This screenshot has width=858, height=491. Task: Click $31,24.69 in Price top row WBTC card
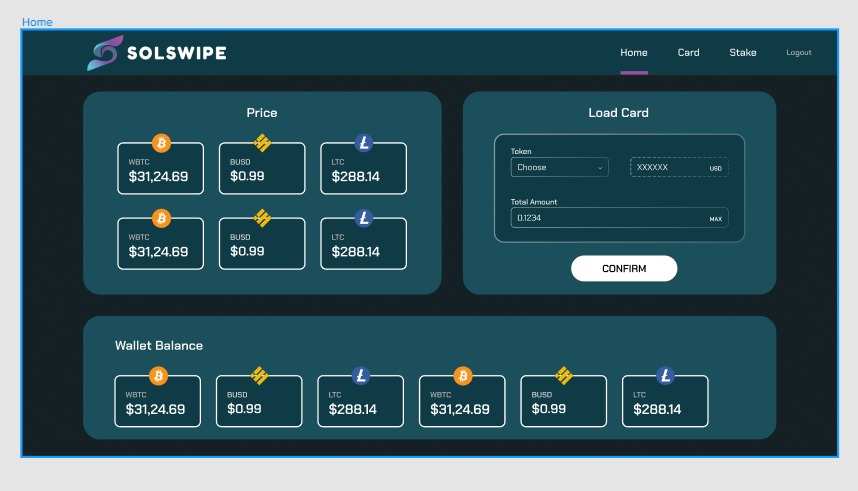158,177
